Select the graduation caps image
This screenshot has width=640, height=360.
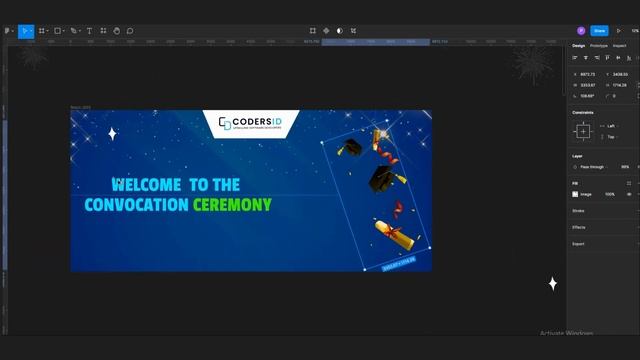[x=376, y=195]
